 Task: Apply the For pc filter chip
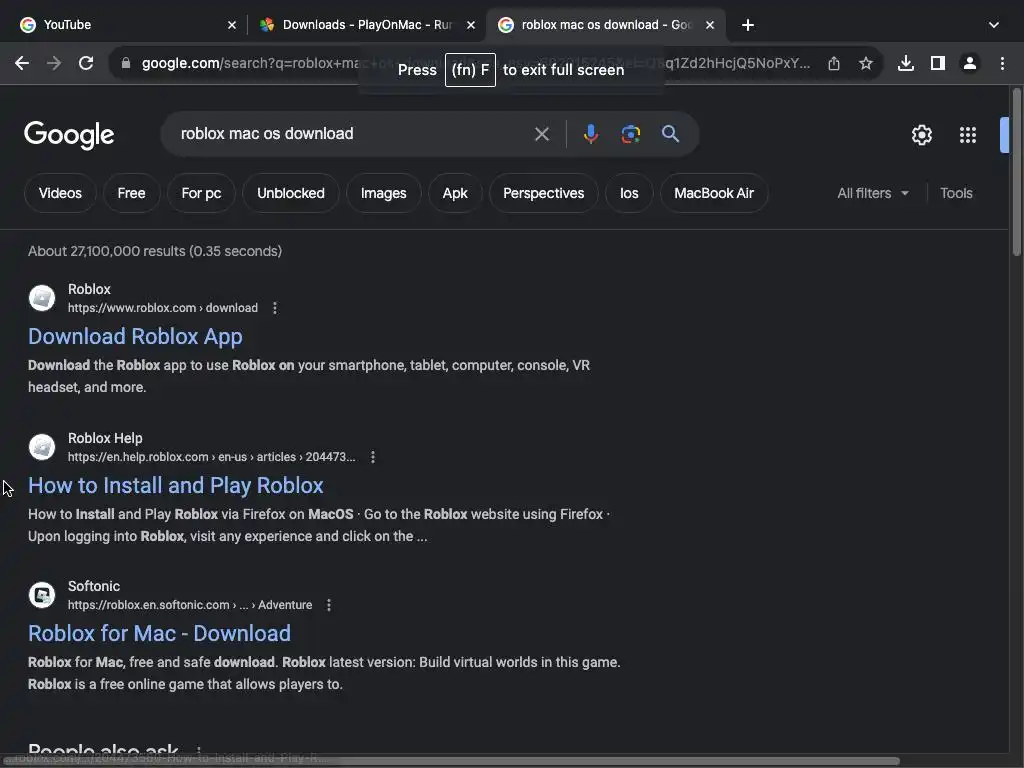click(x=201, y=193)
